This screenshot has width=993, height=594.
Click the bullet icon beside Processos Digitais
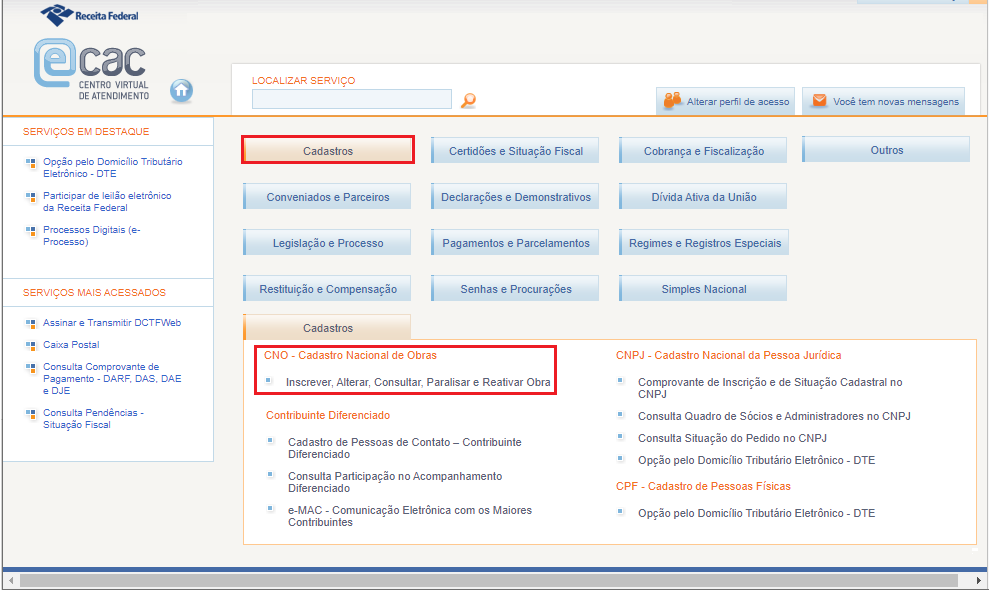tap(30, 231)
